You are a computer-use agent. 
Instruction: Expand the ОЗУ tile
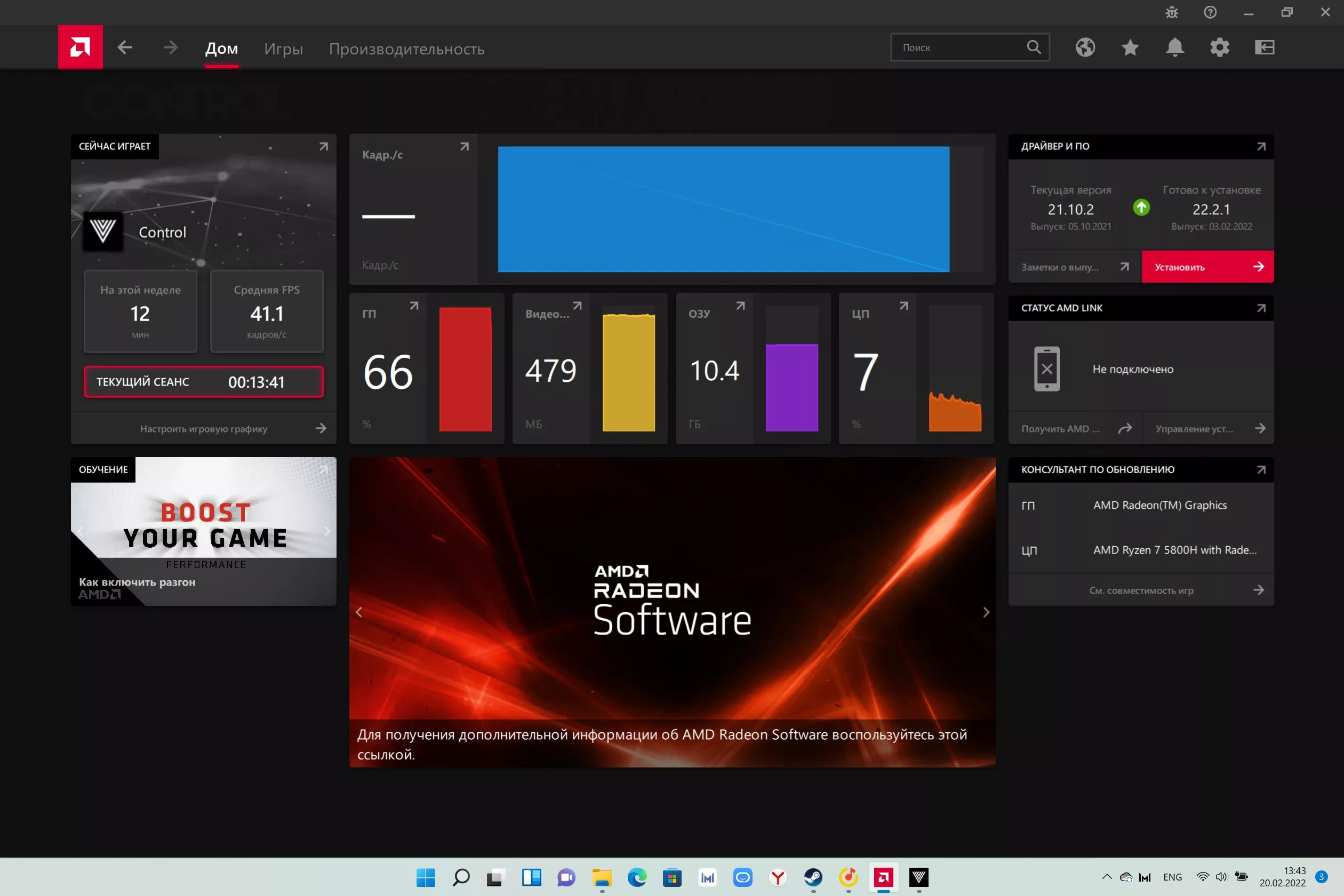[x=740, y=306]
